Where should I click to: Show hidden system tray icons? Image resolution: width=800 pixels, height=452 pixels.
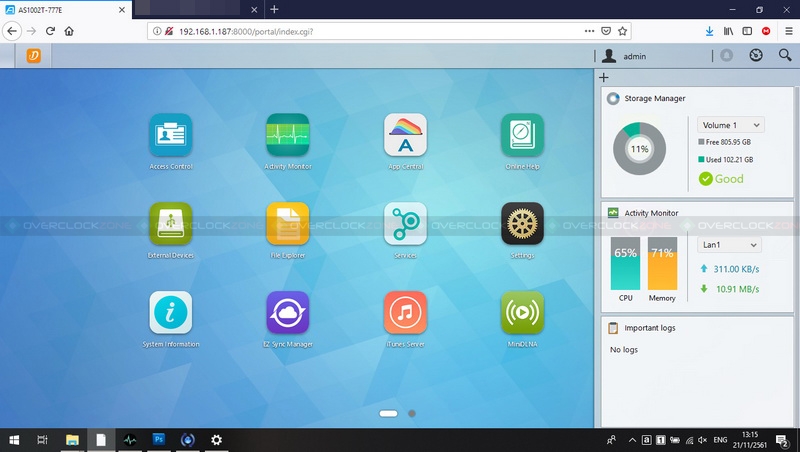[632, 440]
